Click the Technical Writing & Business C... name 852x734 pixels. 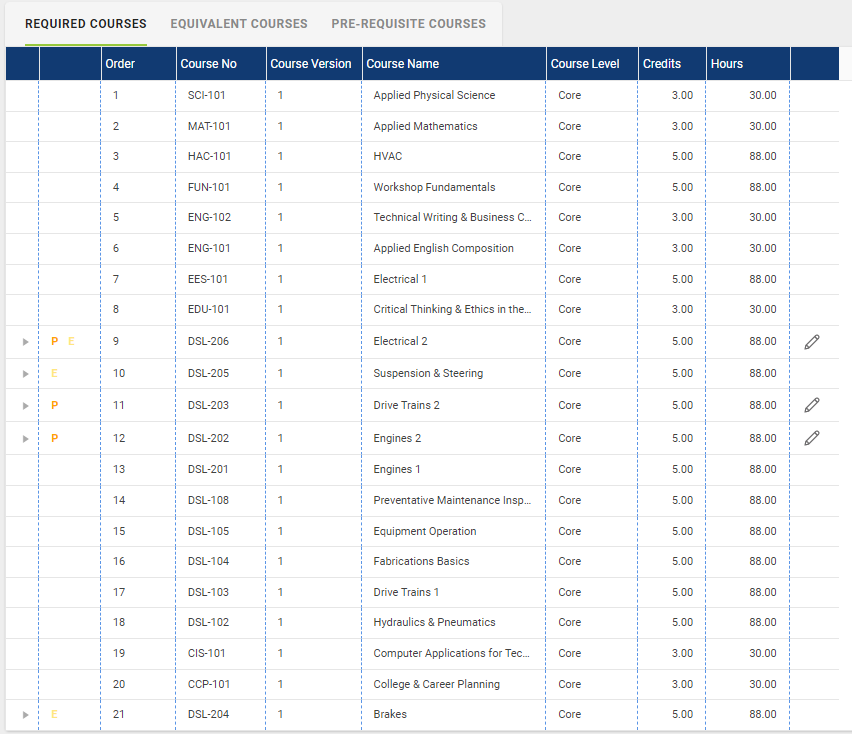point(452,217)
